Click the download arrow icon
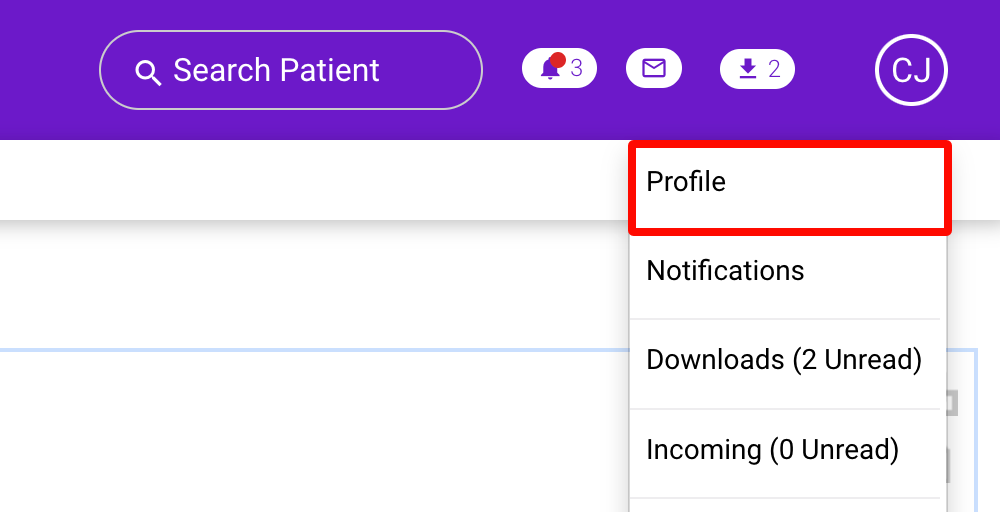Screen dimensions: 1000x512 (746, 69)
